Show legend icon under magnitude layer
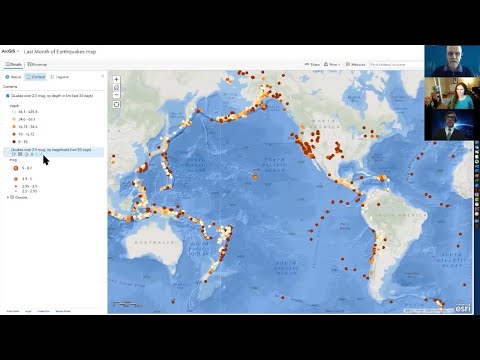Screen dimensions: 480x360 click(x=14, y=154)
